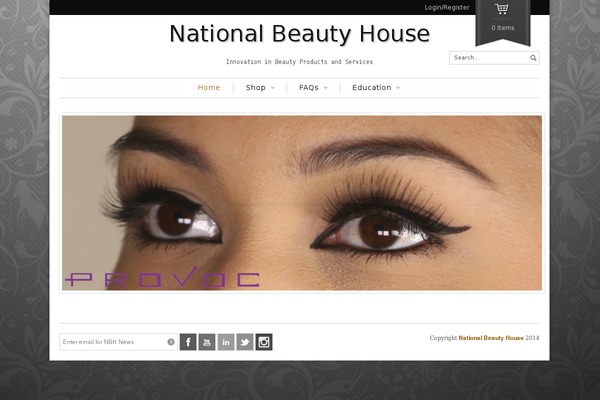Open the YouTube social icon
This screenshot has height=400, width=600.
pyautogui.click(x=207, y=342)
